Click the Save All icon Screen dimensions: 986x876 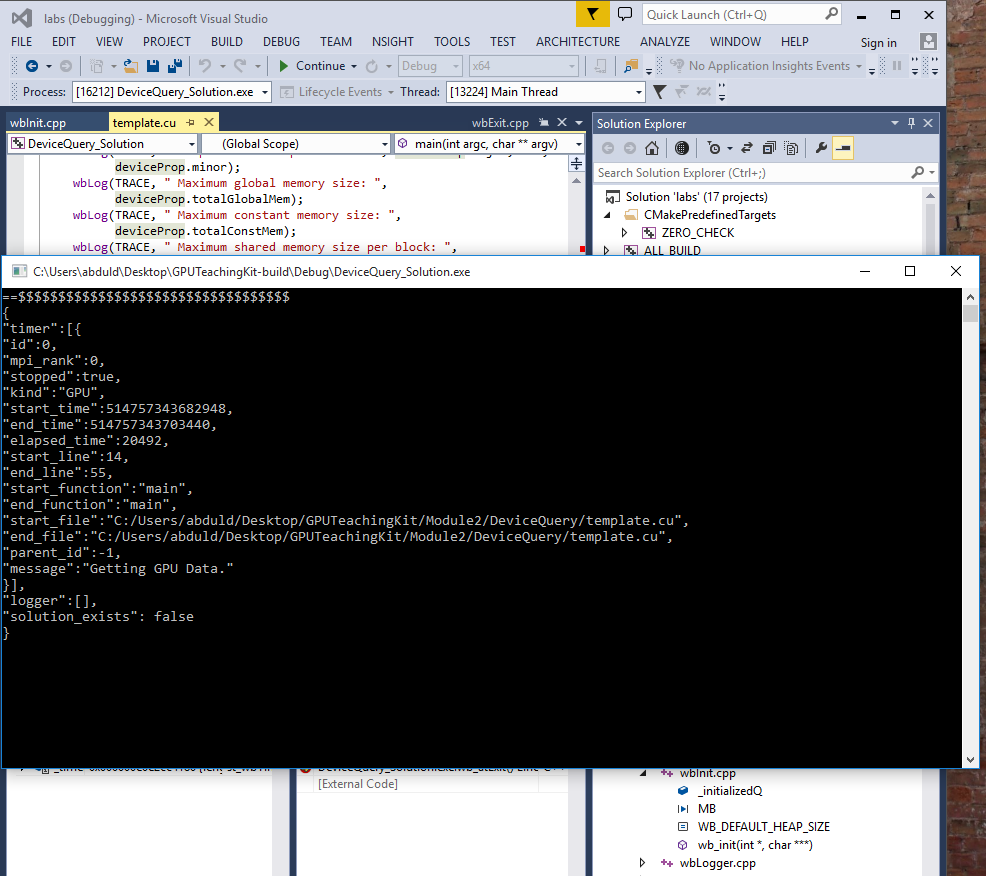click(175, 65)
